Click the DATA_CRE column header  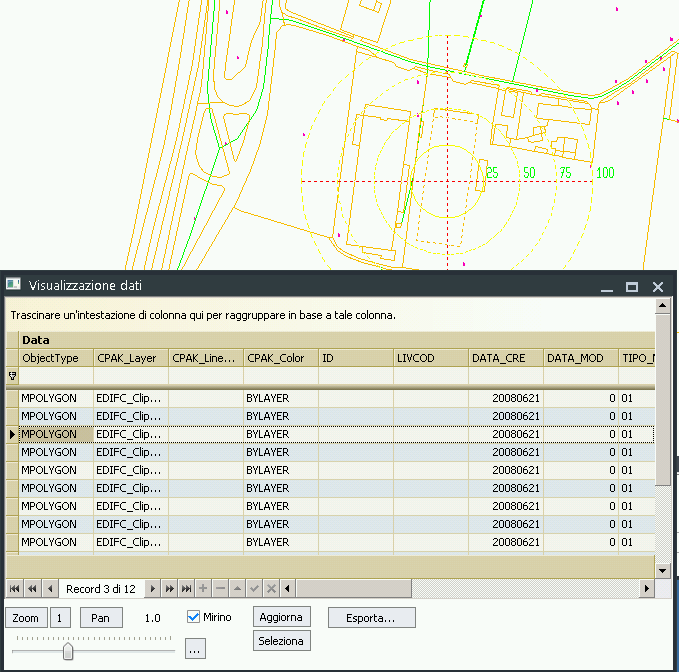(505, 357)
